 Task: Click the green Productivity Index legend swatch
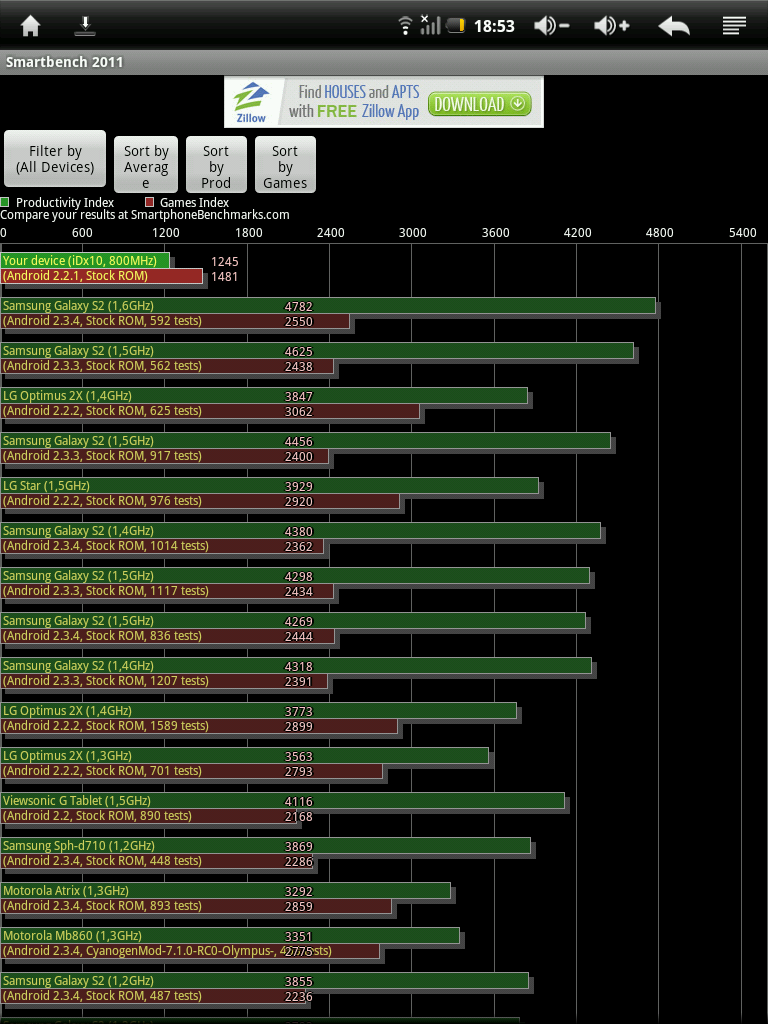click(6, 203)
